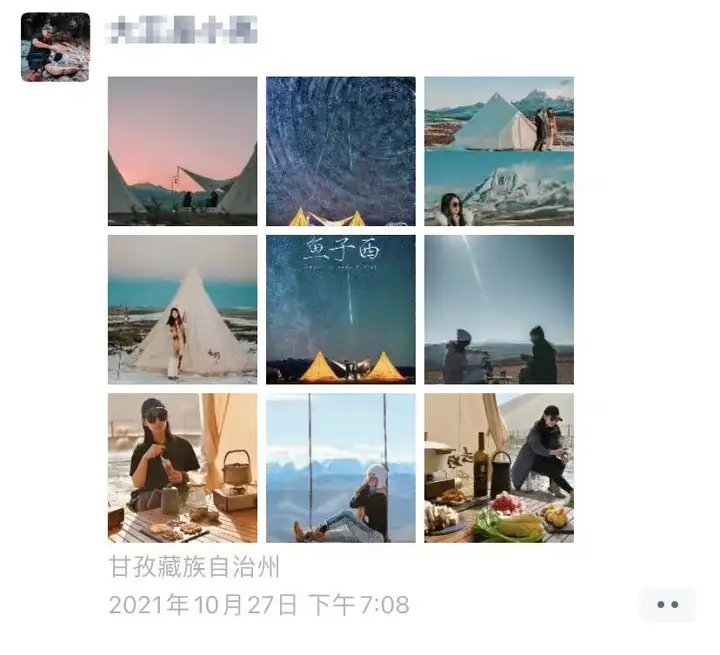Click the 鱼子西 title text in poster

(x=342, y=250)
